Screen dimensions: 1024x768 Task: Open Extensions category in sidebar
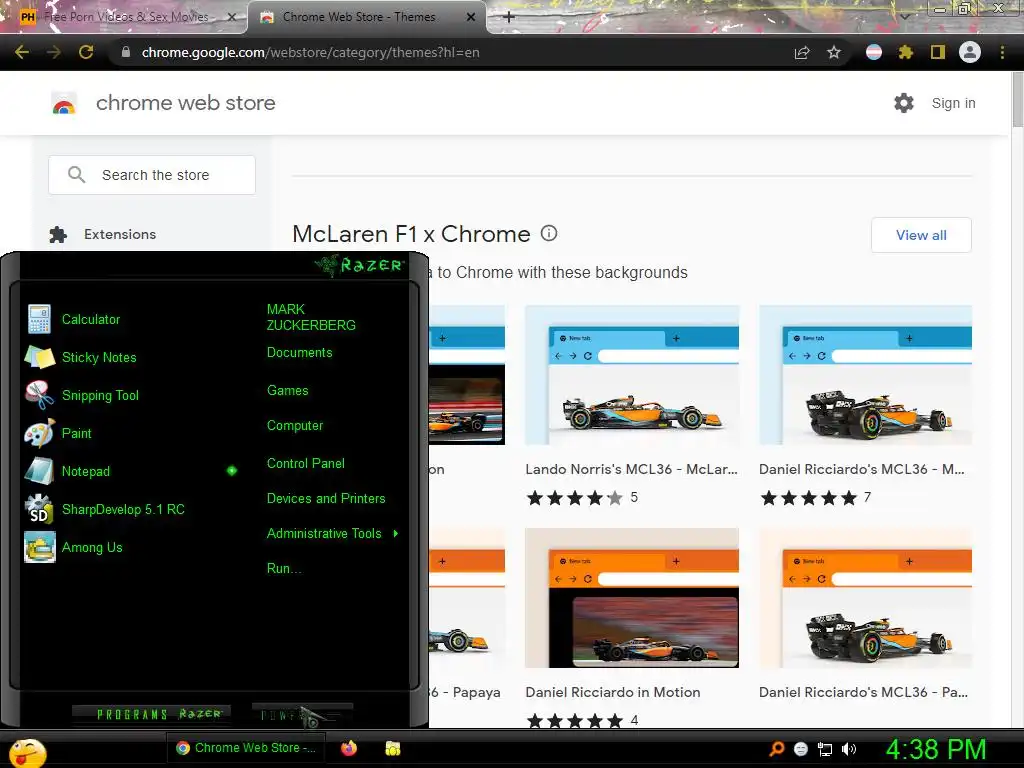[x=120, y=234]
